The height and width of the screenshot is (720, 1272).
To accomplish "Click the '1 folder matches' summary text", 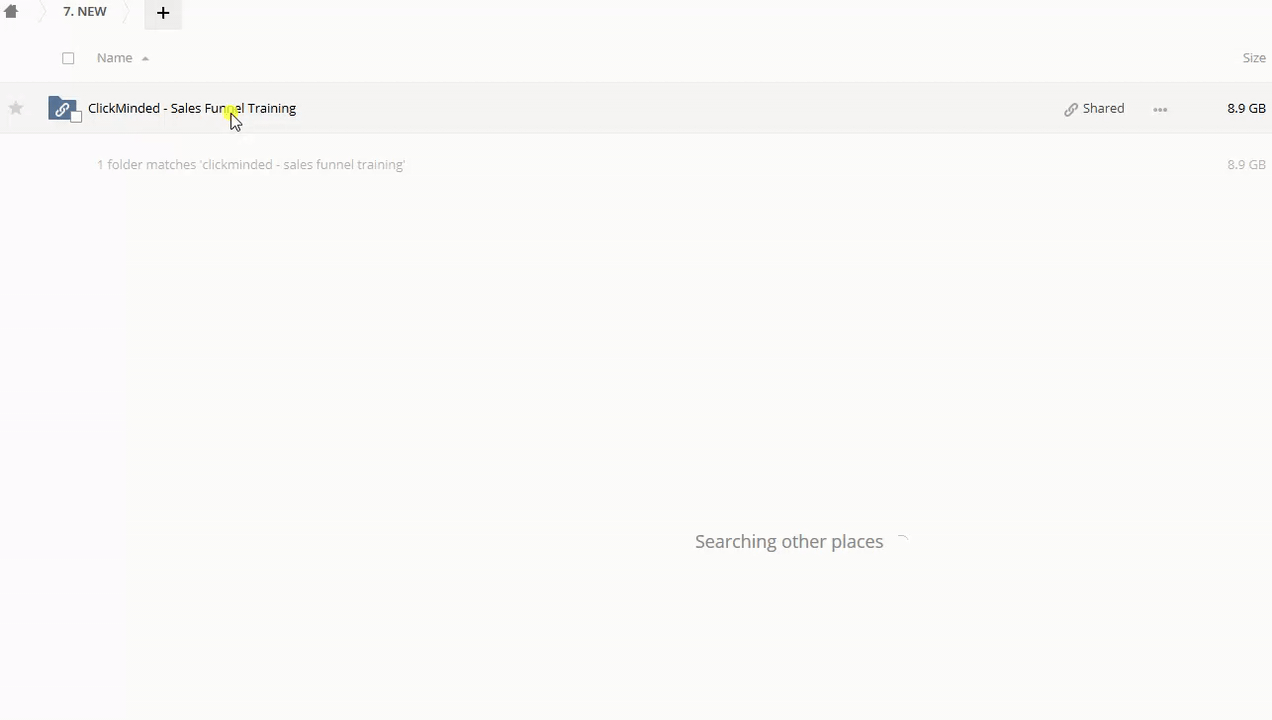I will click(250, 164).
